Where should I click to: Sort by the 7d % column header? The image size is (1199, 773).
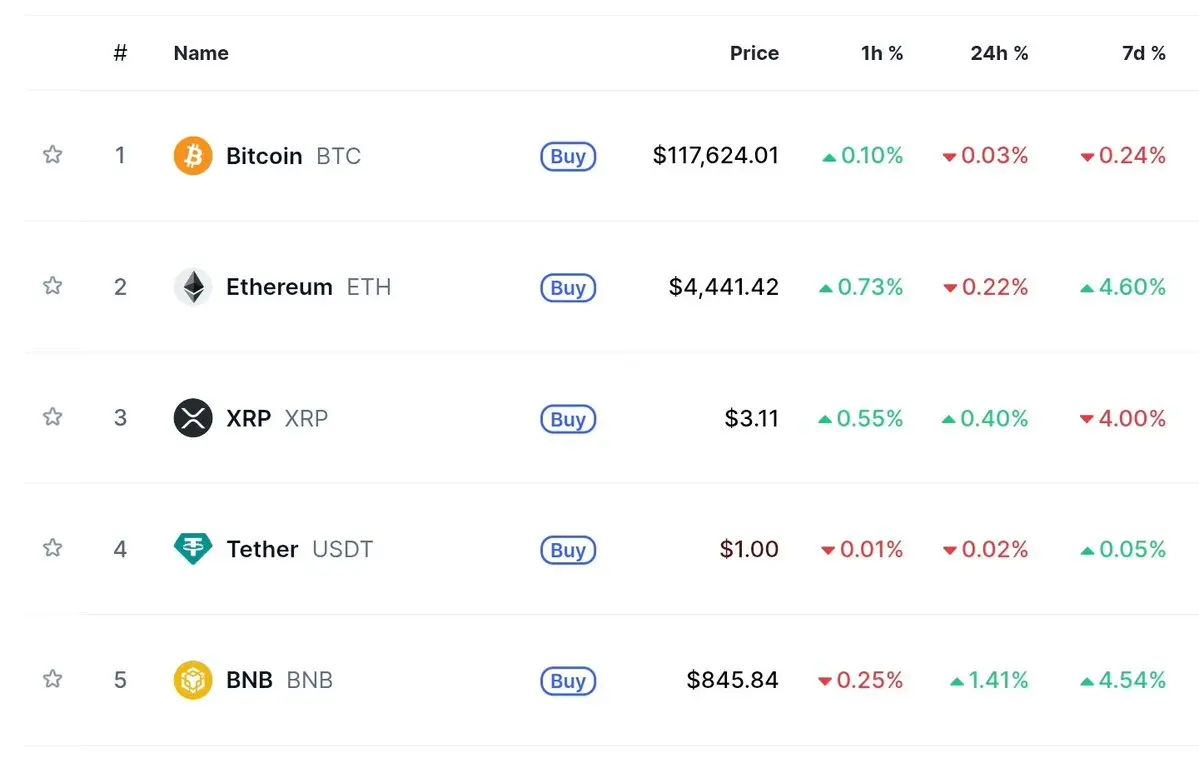[x=1143, y=53]
